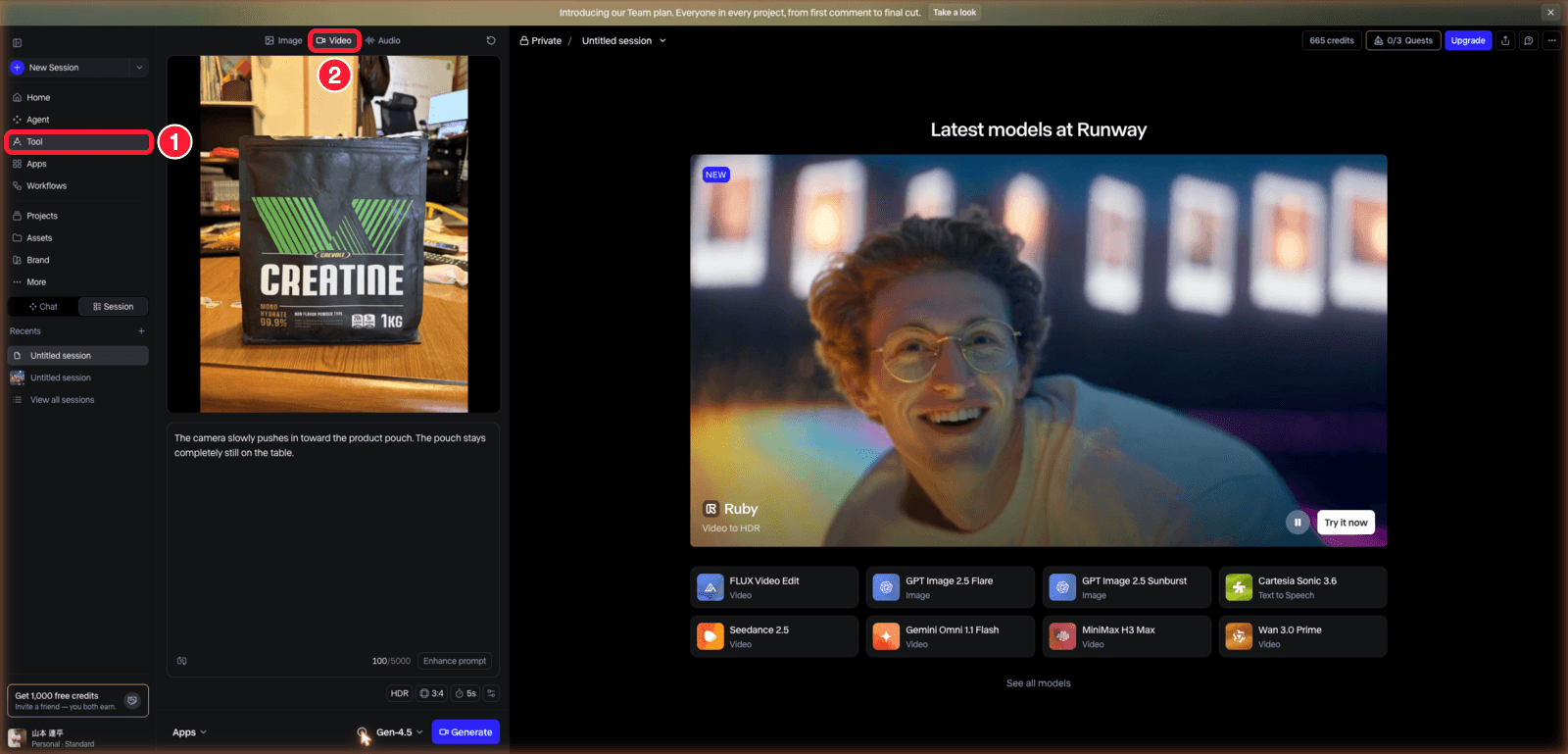1568x754 pixels.
Task: Open the Gen-4.5 model selector
Action: coord(399,732)
